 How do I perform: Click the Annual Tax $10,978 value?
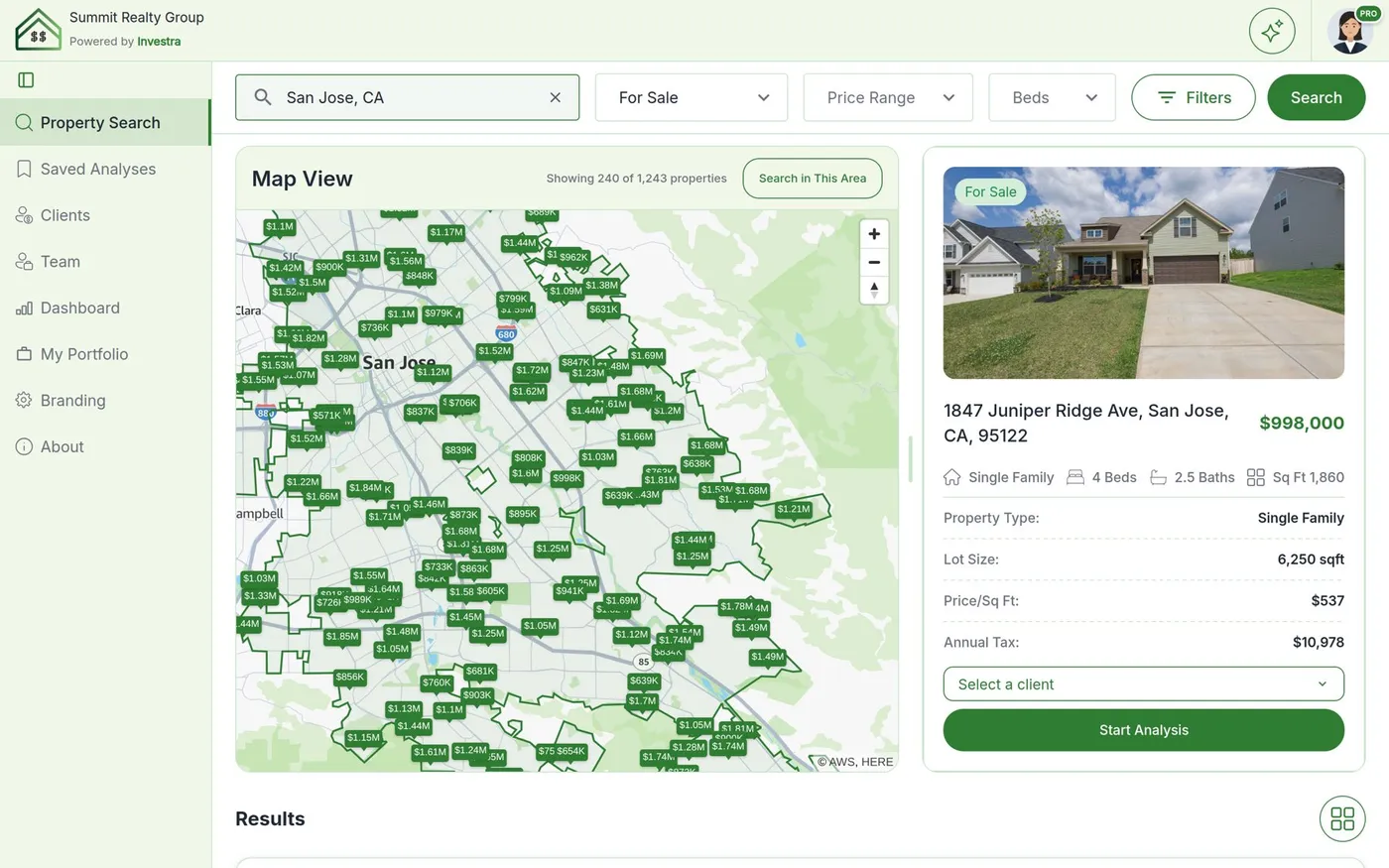pos(1319,642)
